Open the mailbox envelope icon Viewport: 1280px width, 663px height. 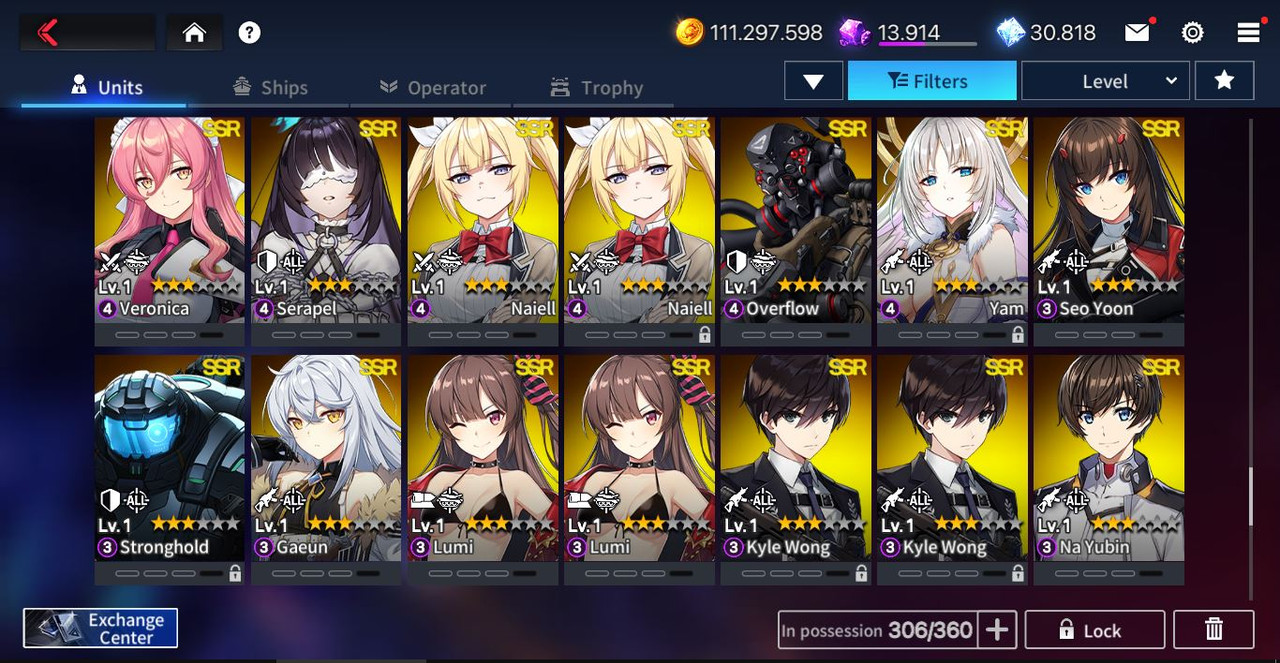point(1137,33)
